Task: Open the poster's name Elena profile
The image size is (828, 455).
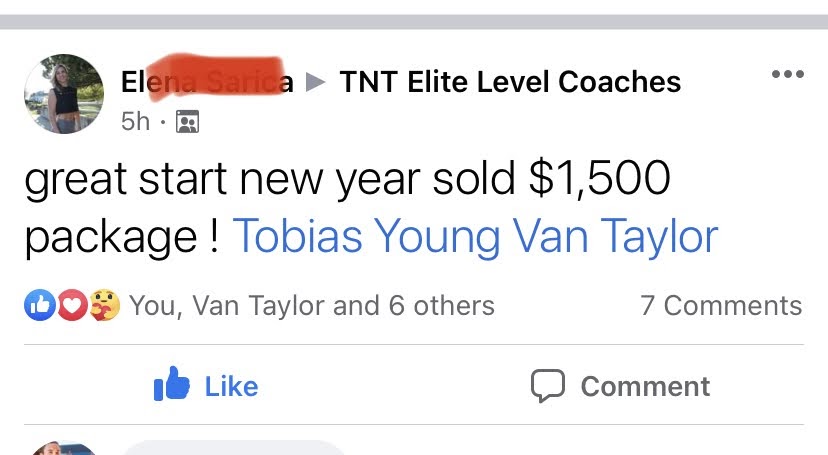Action: point(207,82)
